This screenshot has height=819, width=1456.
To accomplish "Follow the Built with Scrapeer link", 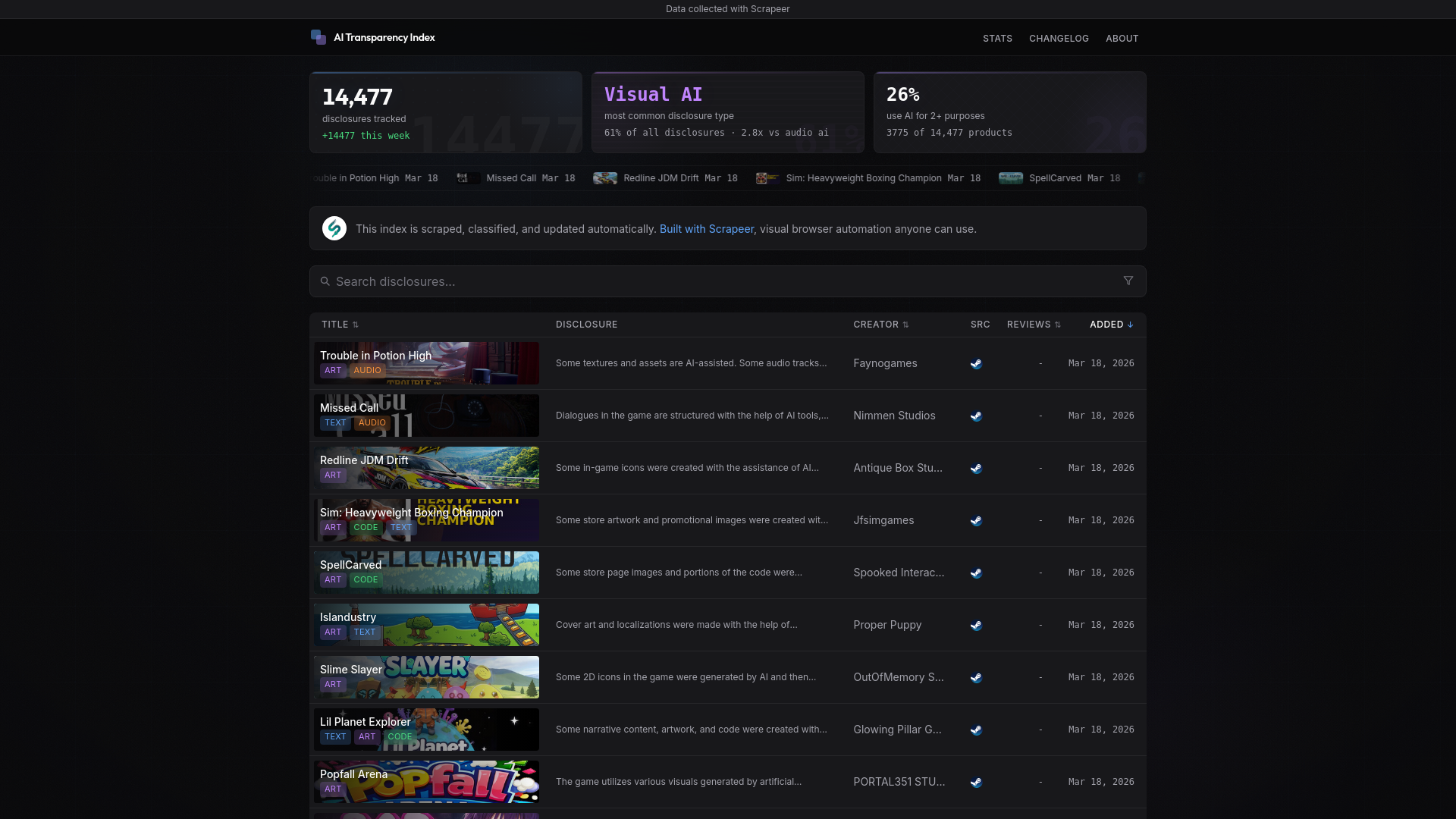I will 706,229.
